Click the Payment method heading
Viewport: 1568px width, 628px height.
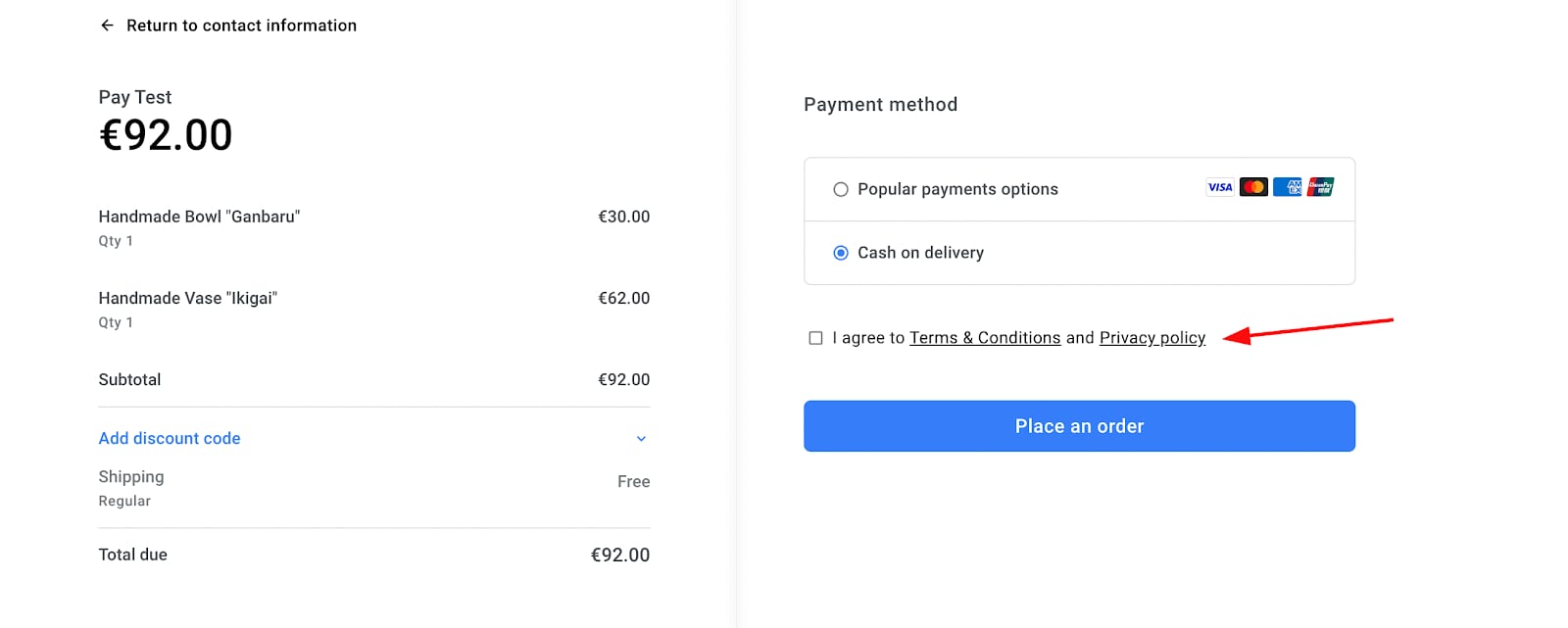pyautogui.click(x=880, y=105)
